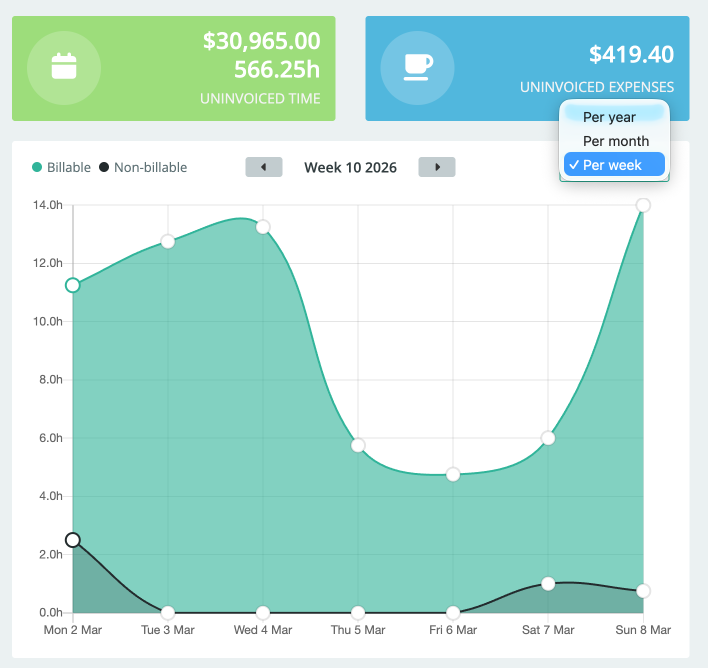Click the Thu 5 Mar axis label

(358, 630)
